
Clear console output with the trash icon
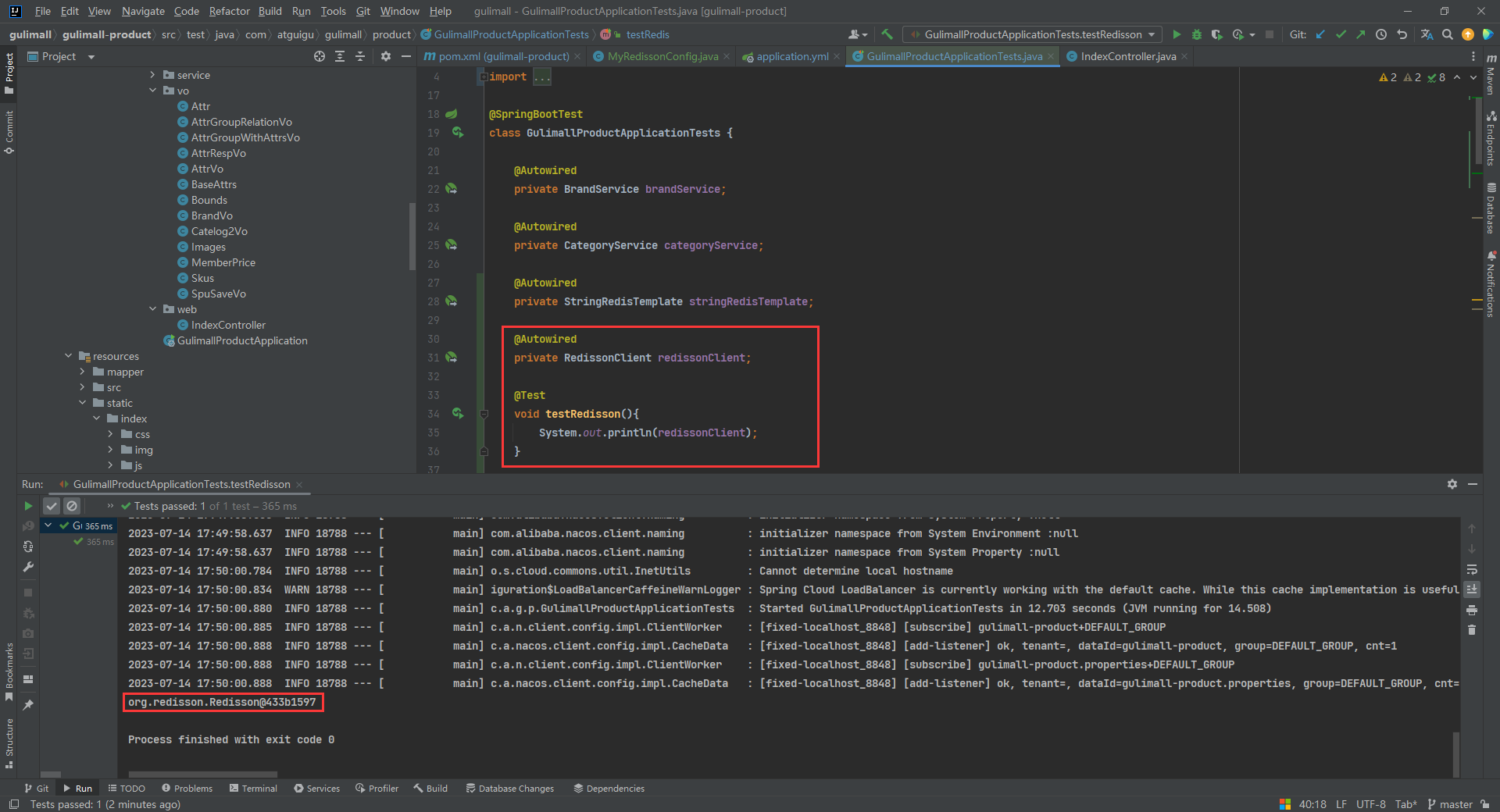(x=1472, y=630)
